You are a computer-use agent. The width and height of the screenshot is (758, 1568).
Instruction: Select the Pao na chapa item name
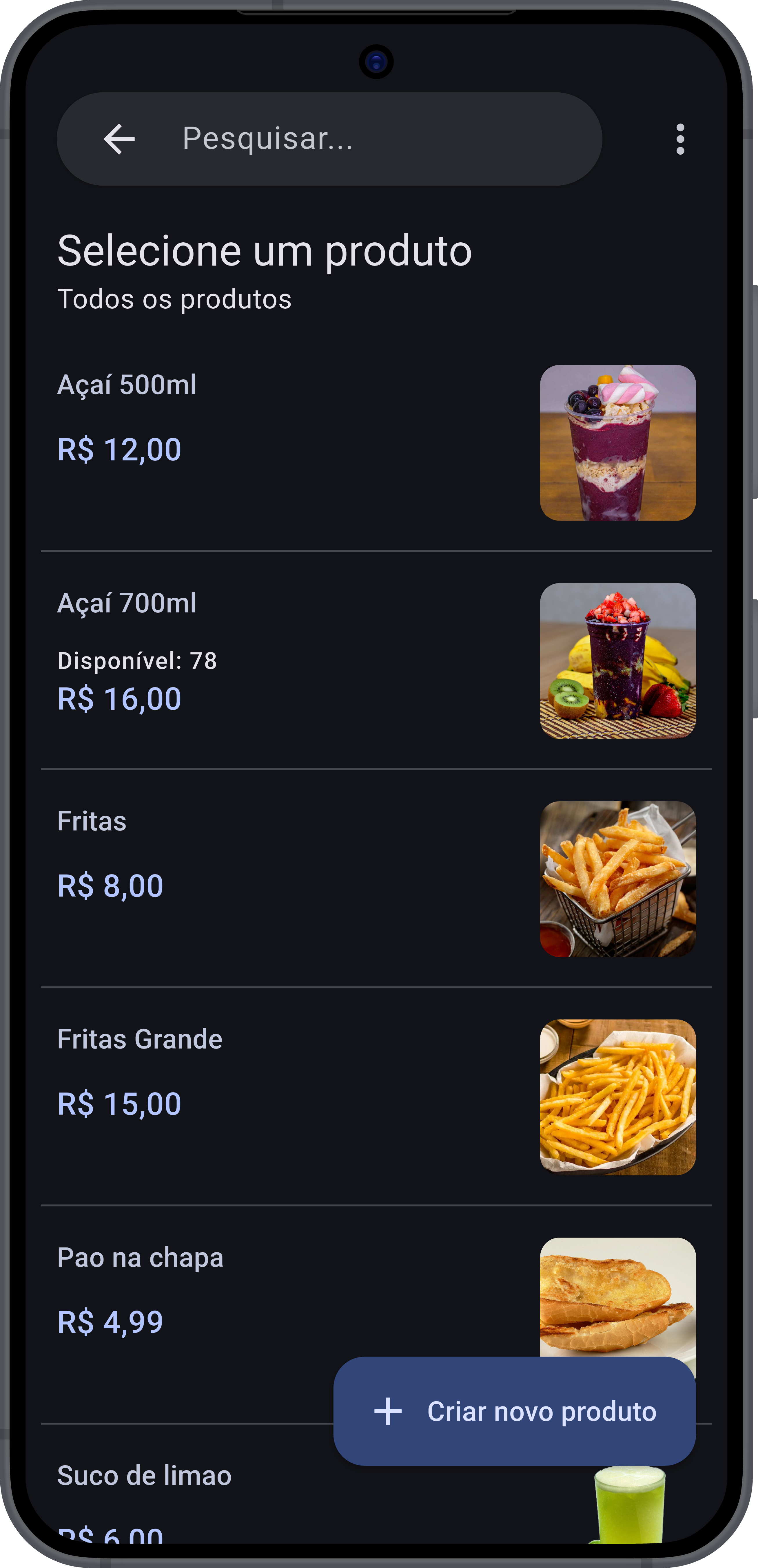point(140,1258)
